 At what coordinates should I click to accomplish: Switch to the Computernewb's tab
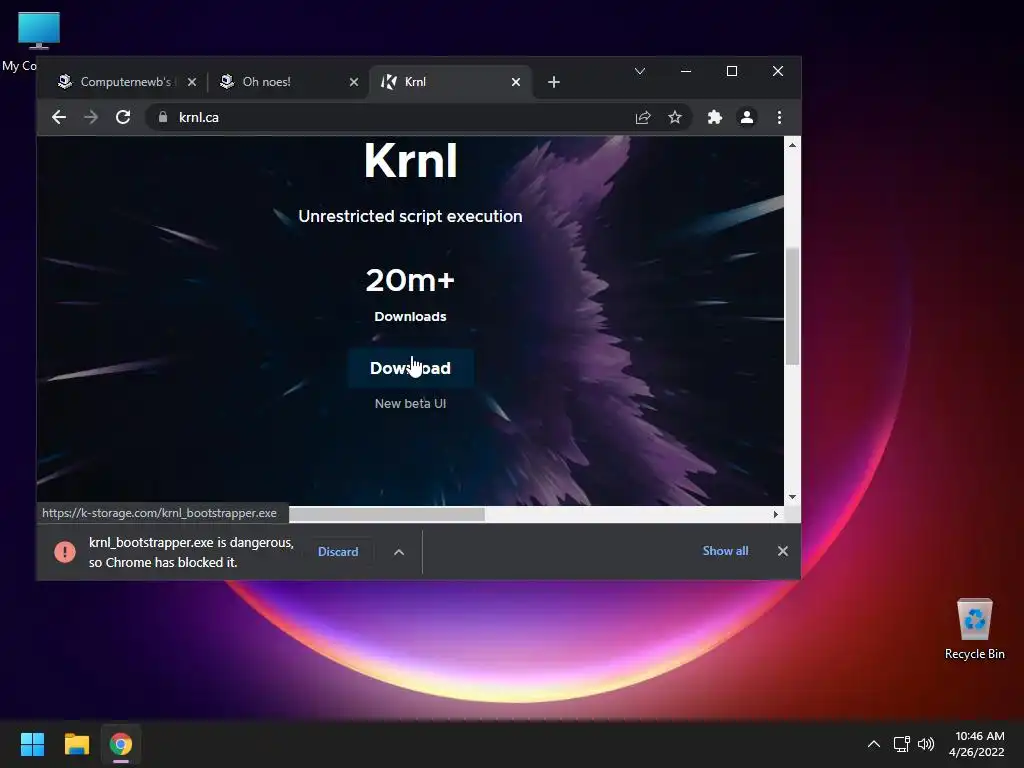tap(126, 82)
